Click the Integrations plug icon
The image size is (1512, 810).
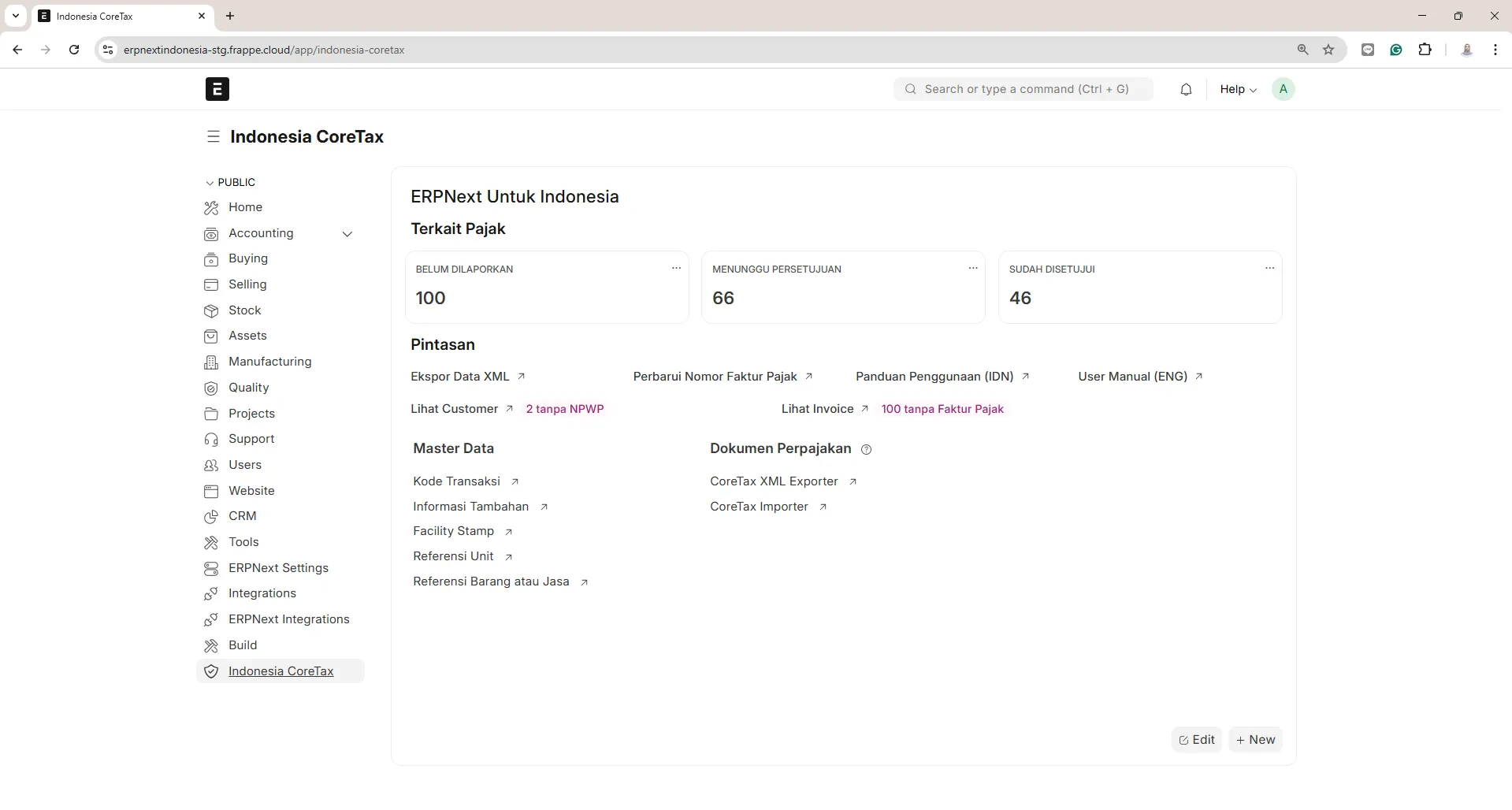pos(211,594)
